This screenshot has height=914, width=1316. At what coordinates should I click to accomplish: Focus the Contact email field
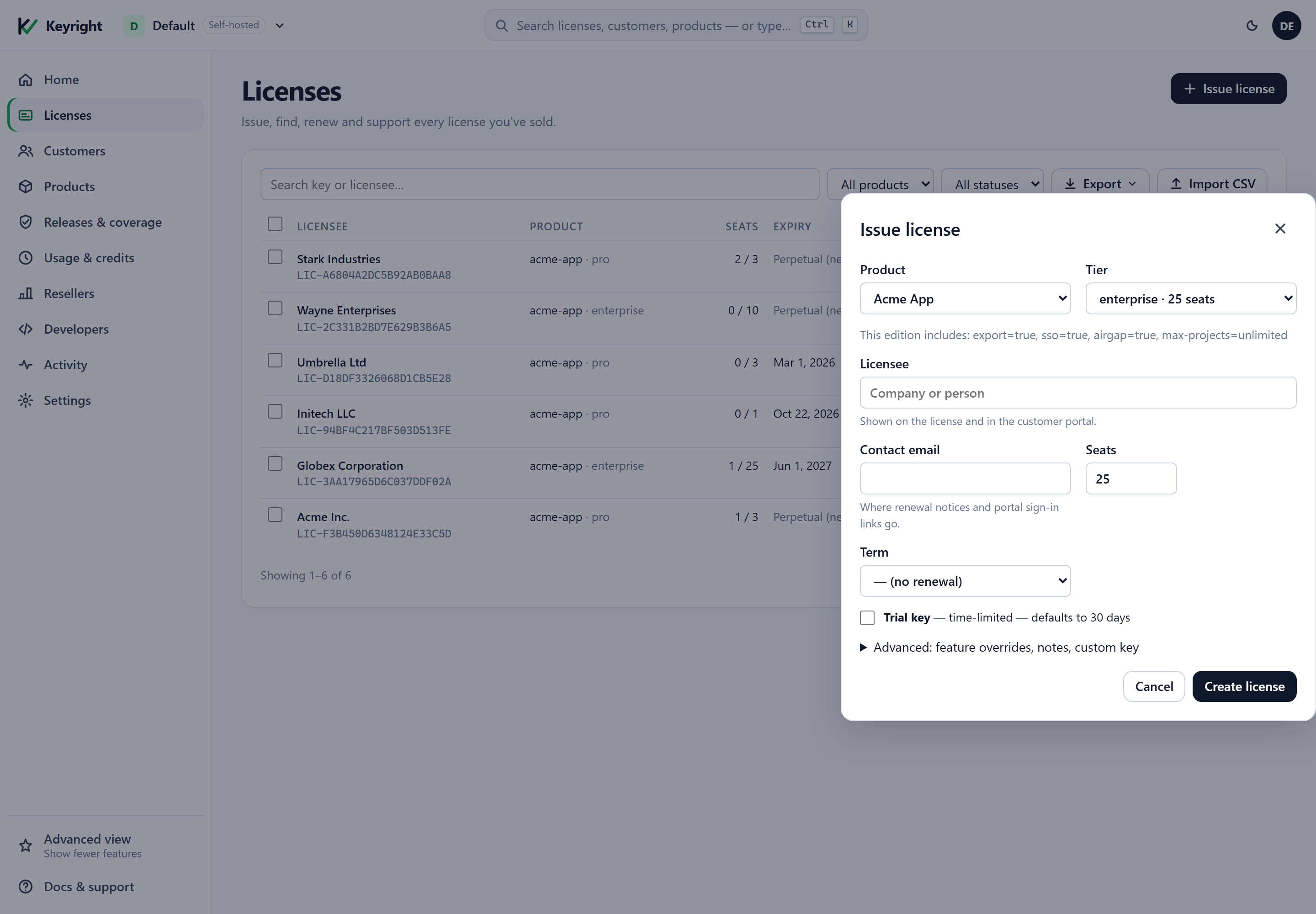click(965, 479)
